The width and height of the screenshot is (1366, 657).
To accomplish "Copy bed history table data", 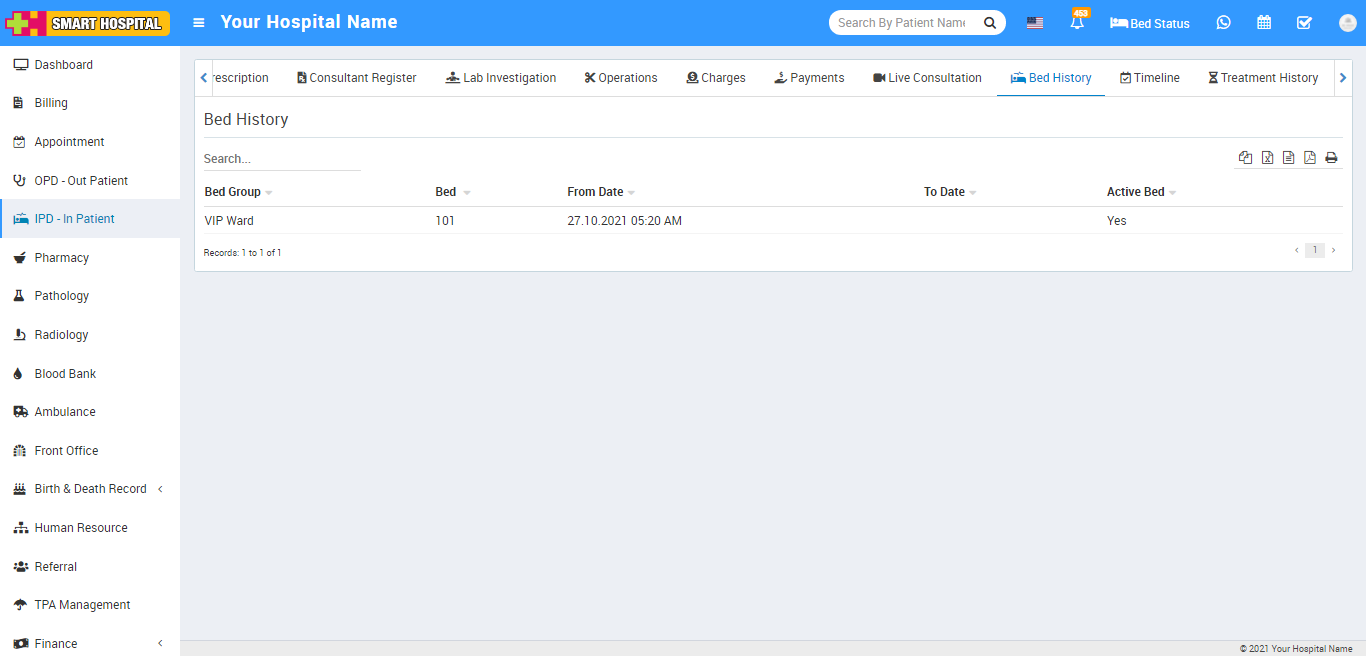I will (x=1245, y=158).
